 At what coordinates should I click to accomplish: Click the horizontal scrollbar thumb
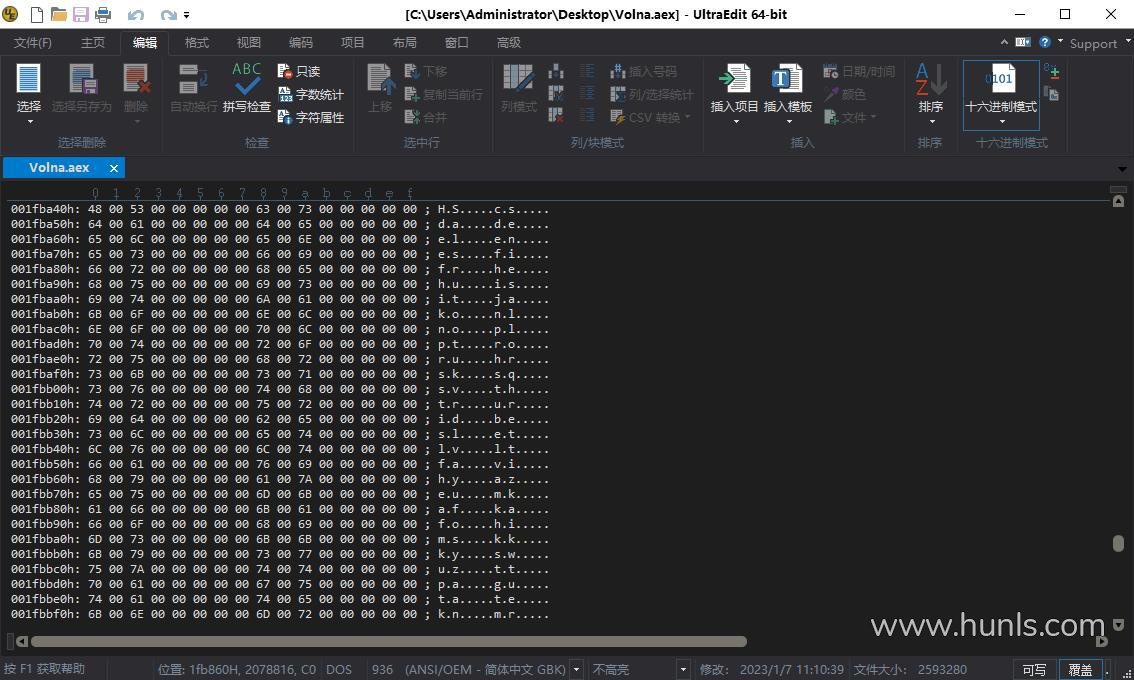pos(388,642)
